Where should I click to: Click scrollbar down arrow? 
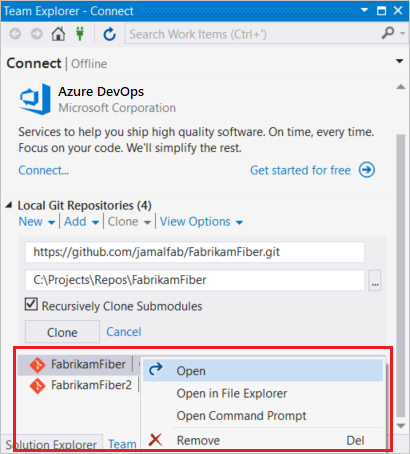(x=400, y=426)
